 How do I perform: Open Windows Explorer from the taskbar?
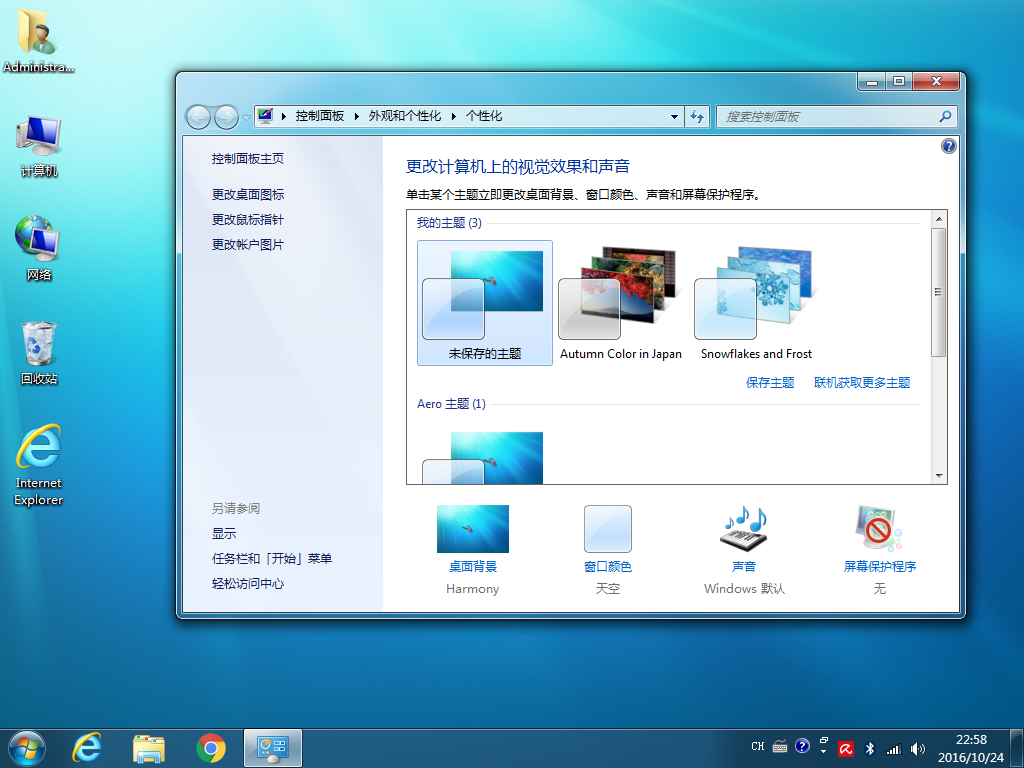pyautogui.click(x=149, y=748)
